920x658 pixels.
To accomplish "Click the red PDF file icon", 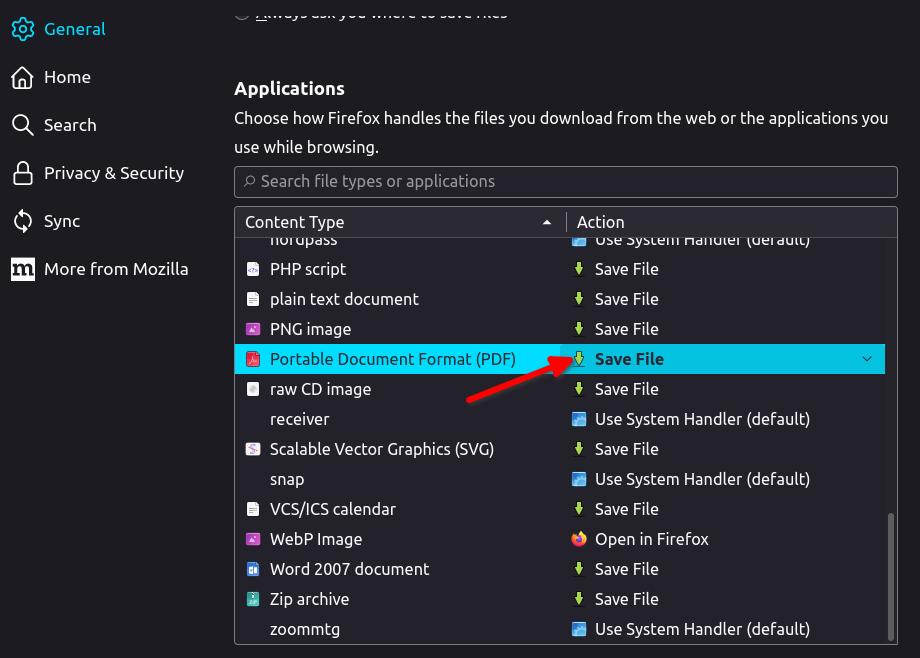I will (253, 359).
